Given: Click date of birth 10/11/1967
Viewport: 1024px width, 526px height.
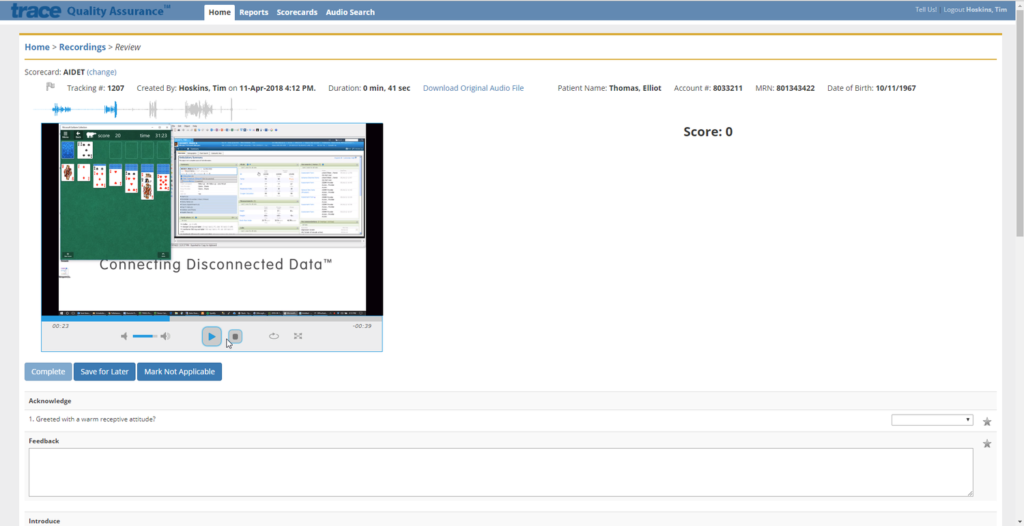Looking at the screenshot, I should [895, 88].
